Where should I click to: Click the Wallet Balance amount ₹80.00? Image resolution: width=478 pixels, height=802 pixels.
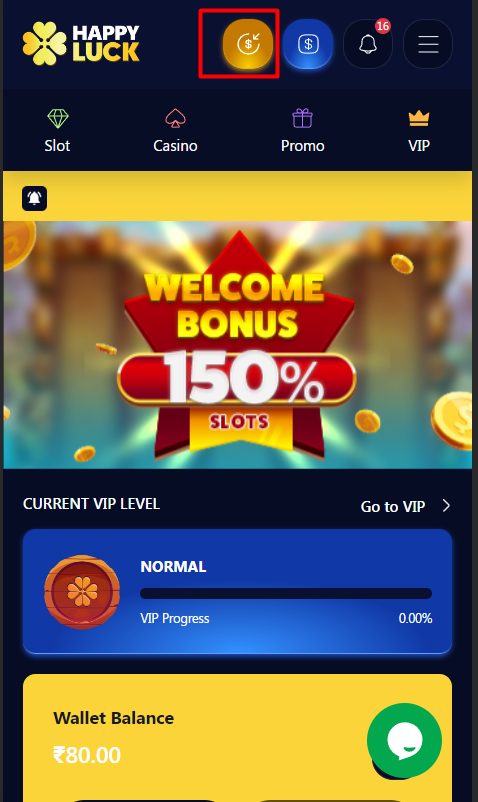point(87,755)
